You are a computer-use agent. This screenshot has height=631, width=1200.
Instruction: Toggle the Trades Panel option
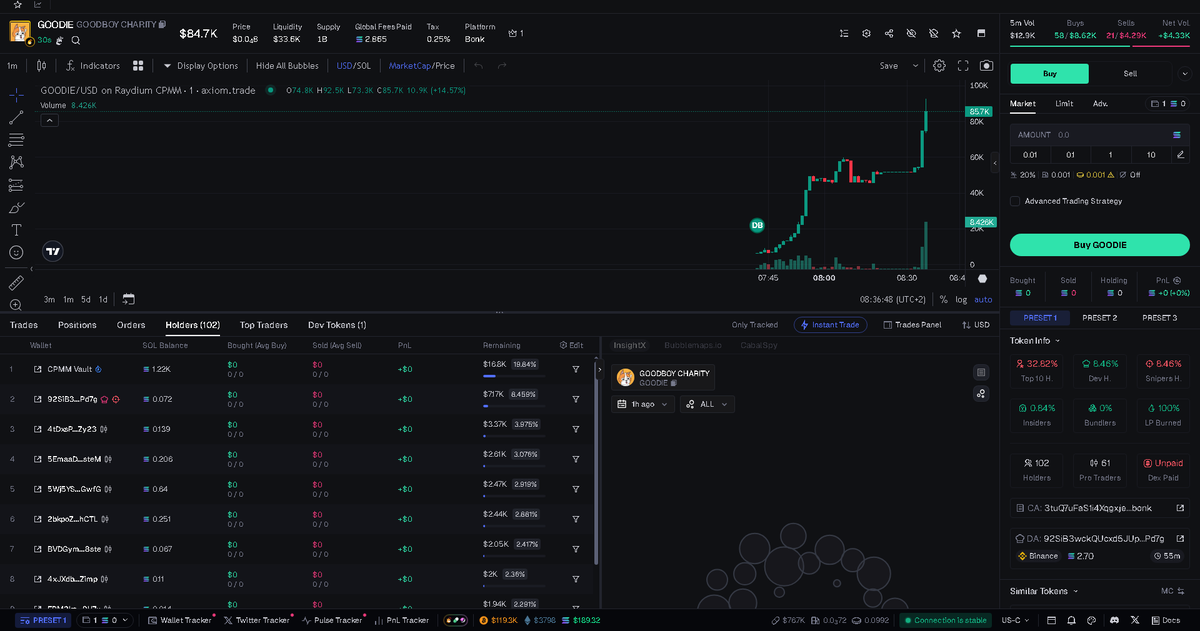point(911,325)
